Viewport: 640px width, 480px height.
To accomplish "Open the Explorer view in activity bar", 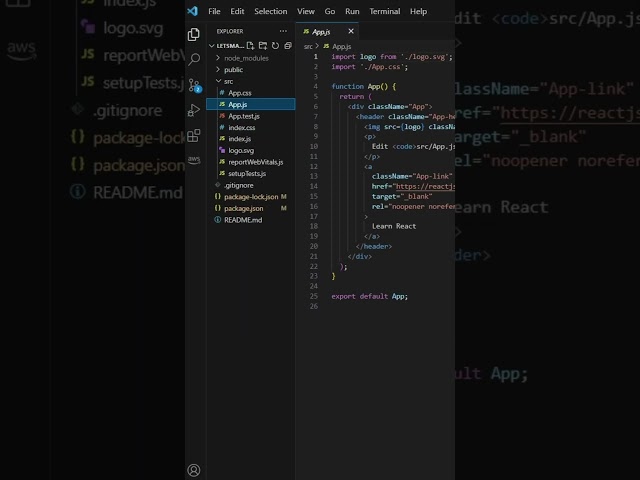I will (x=193, y=34).
